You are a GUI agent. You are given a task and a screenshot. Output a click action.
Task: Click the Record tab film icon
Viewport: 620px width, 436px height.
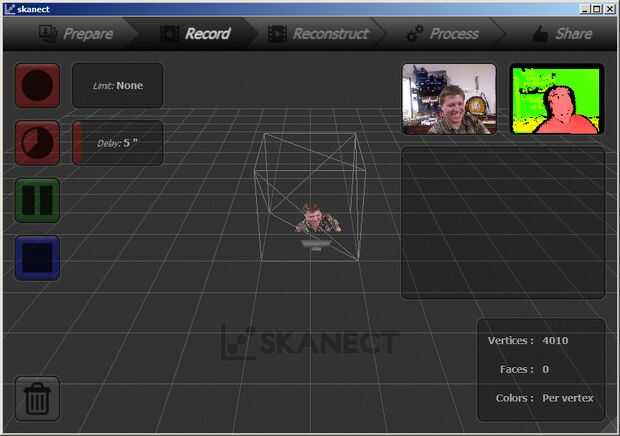tap(170, 34)
